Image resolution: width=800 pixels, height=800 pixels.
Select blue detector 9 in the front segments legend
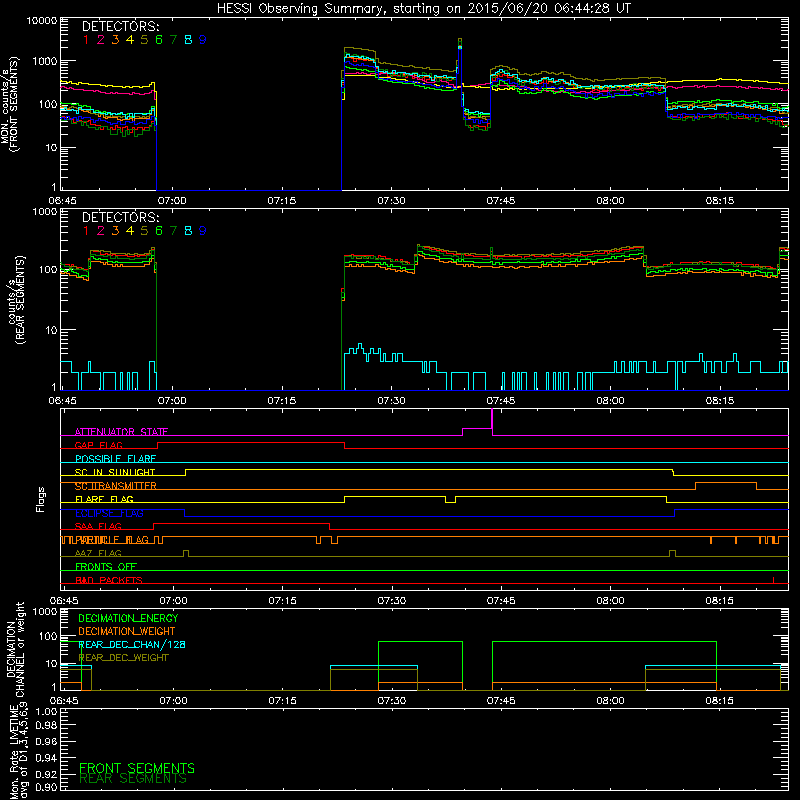pos(203,40)
